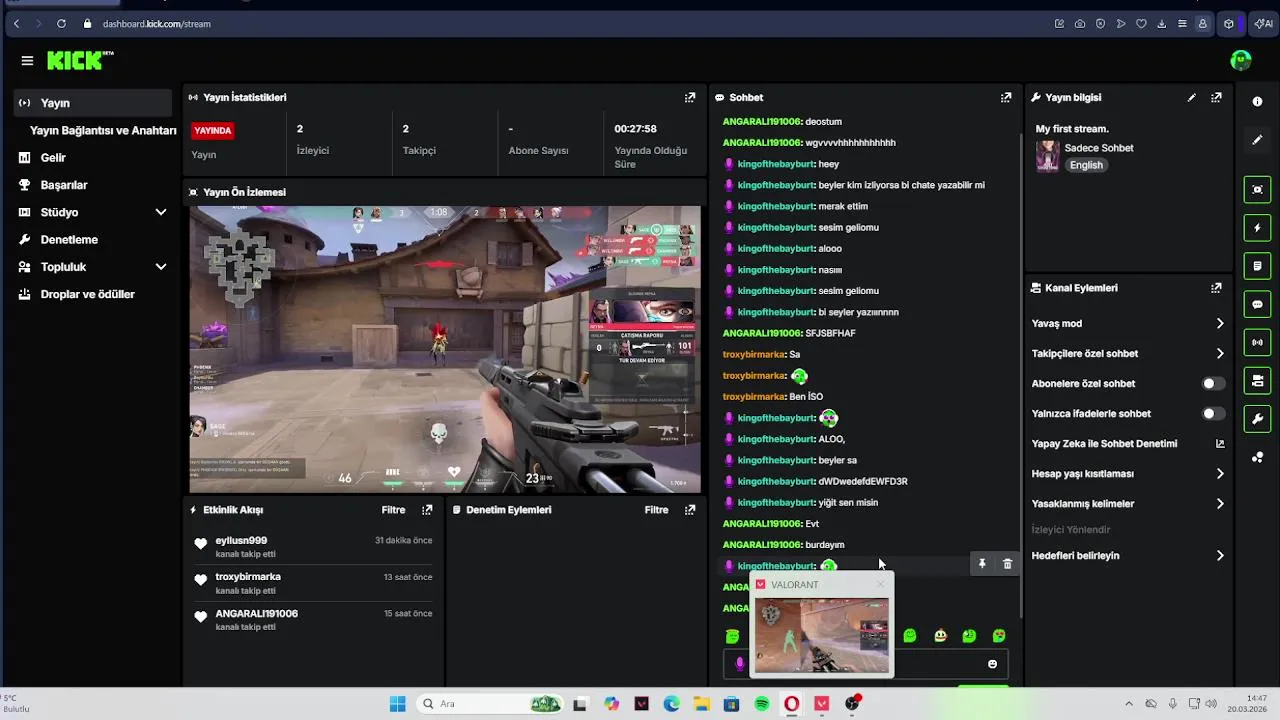
Task: Pop out the Kanal Eylemleri panel
Action: click(x=1216, y=288)
